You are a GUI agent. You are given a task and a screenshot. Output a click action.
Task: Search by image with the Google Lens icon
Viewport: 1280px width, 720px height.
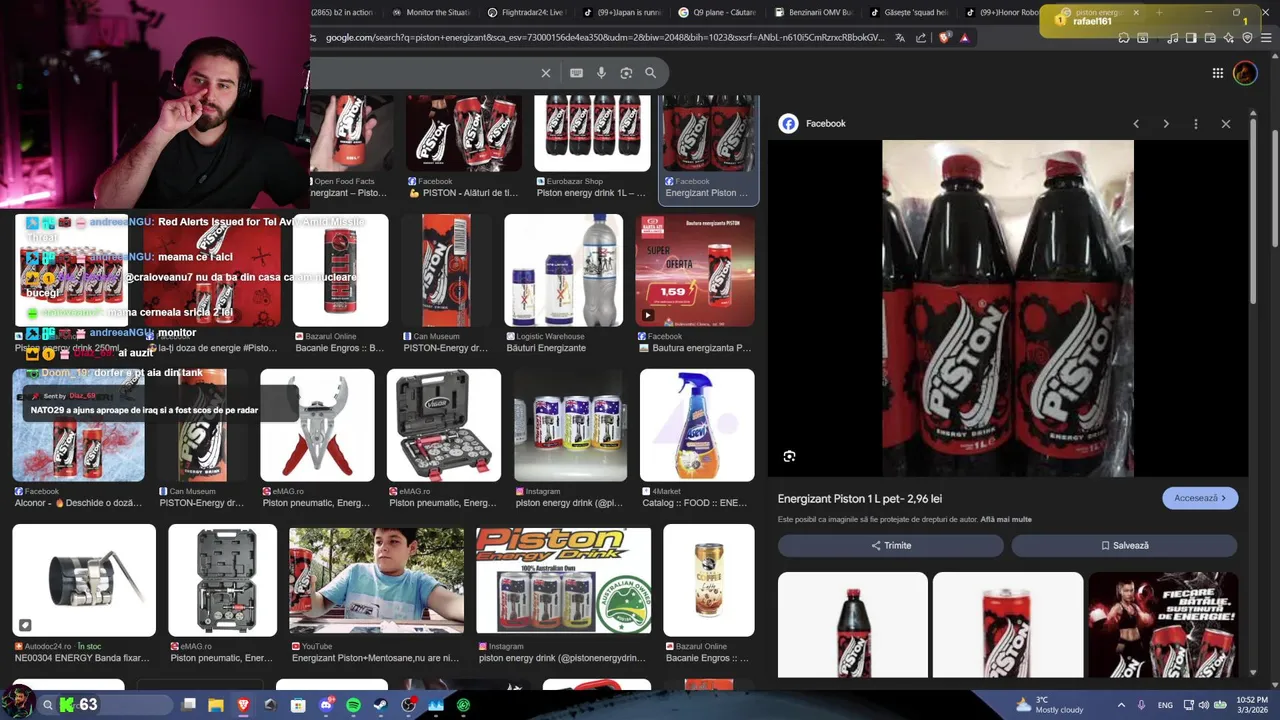[626, 73]
